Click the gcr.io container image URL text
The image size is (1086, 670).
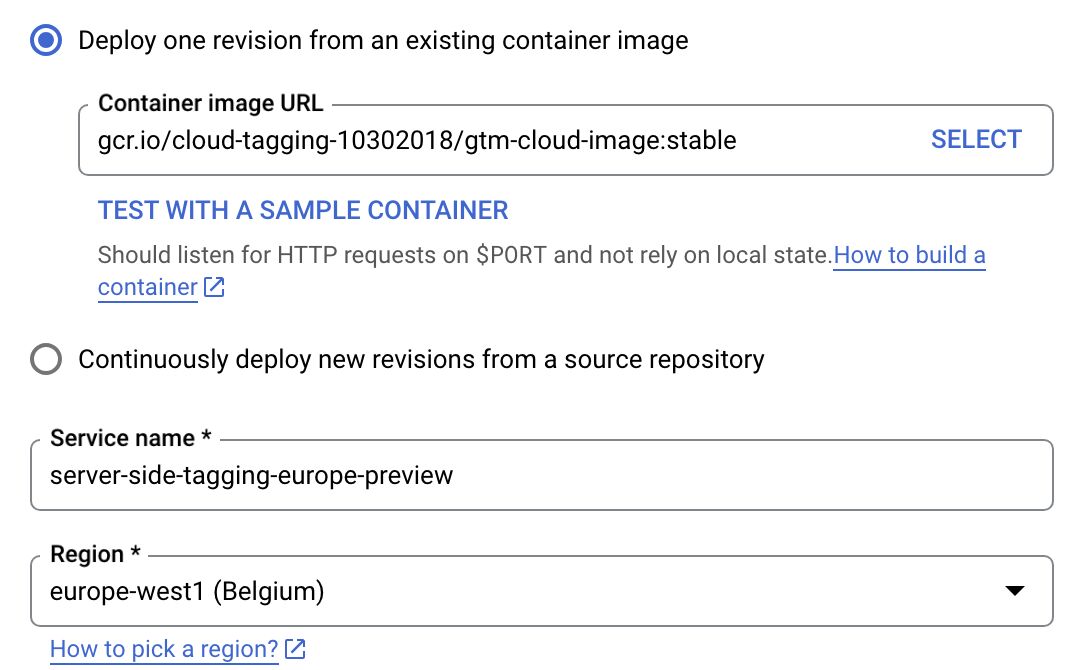coord(417,141)
